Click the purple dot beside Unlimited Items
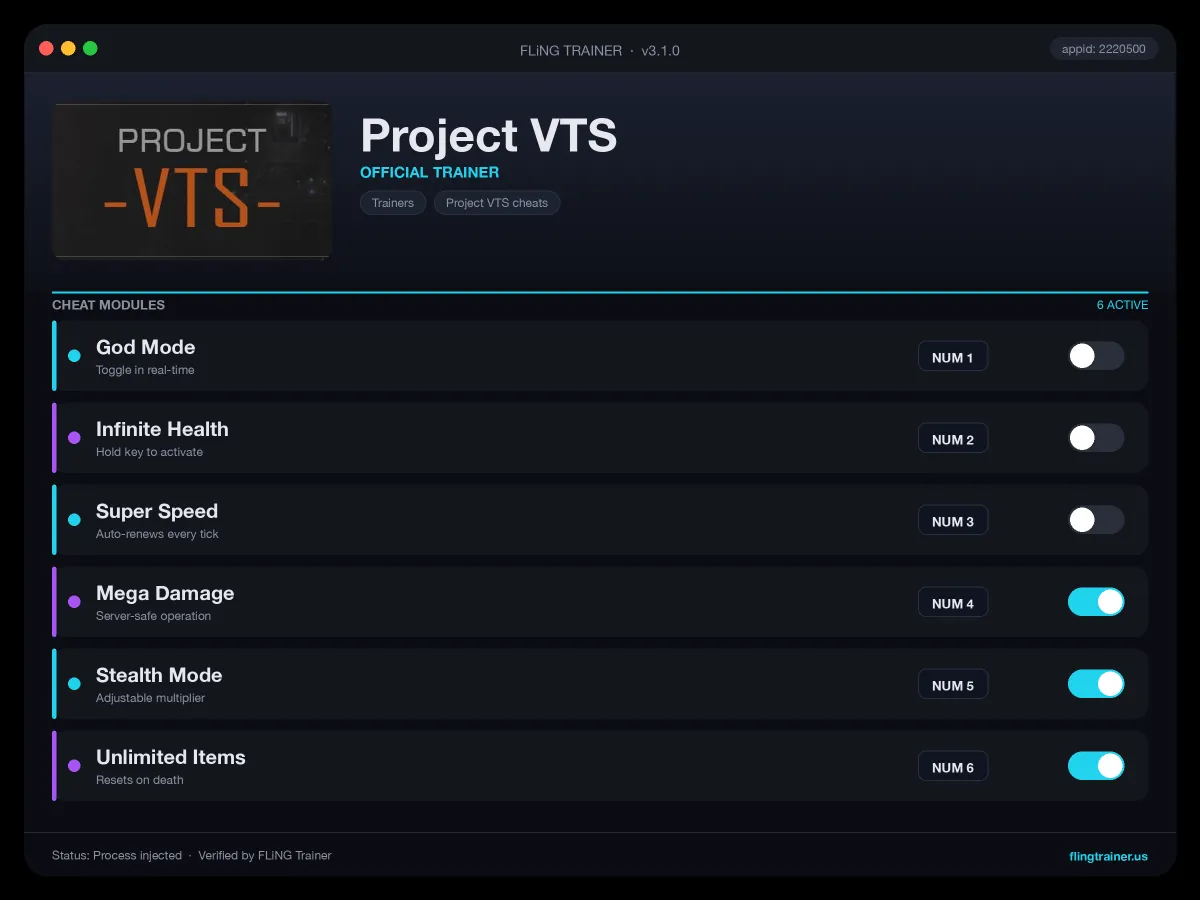This screenshot has width=1200, height=900. click(74, 766)
